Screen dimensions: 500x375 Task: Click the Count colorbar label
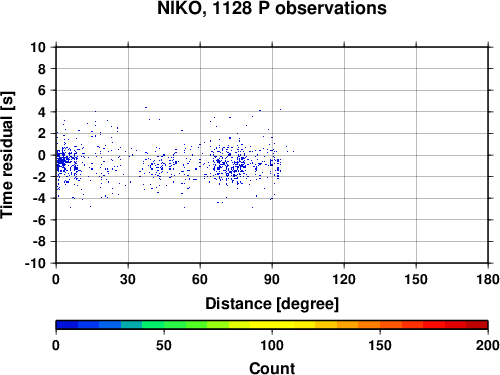[x=272, y=368]
